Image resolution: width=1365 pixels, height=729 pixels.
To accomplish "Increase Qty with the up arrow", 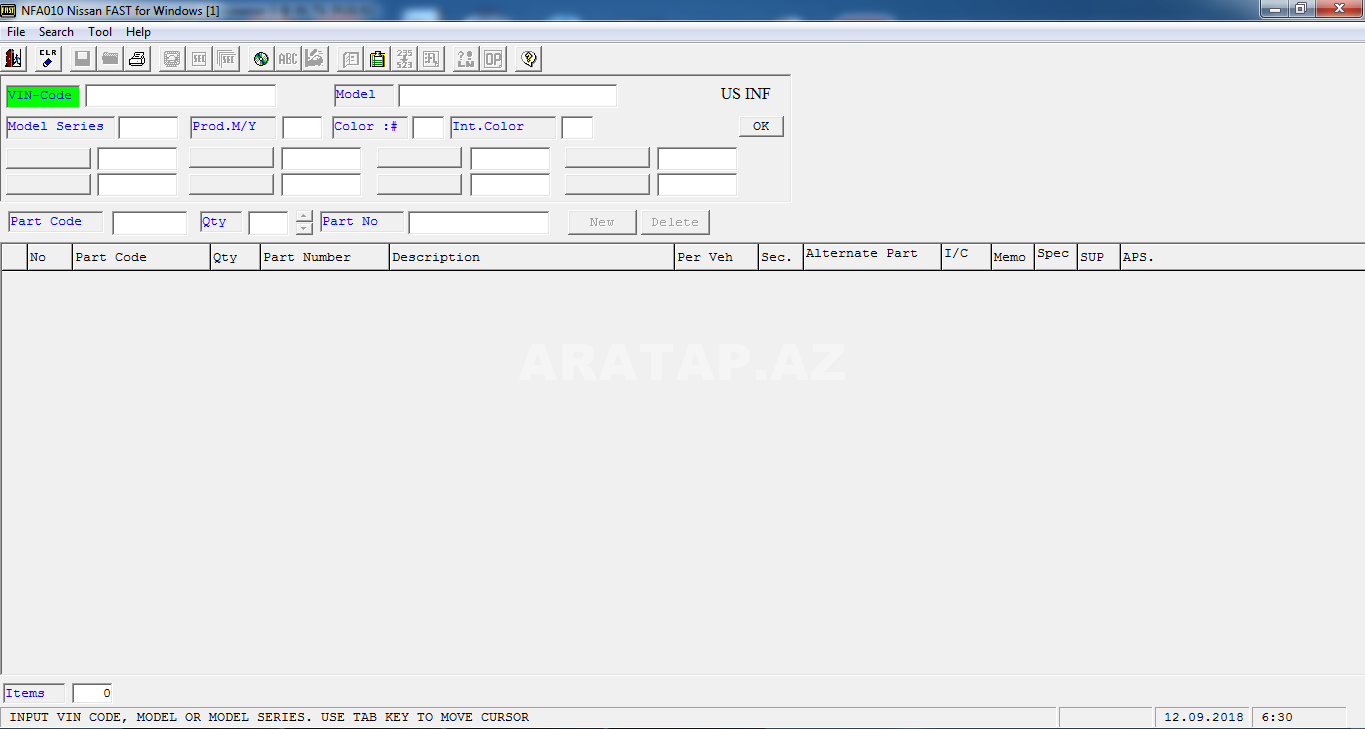I will 304,216.
